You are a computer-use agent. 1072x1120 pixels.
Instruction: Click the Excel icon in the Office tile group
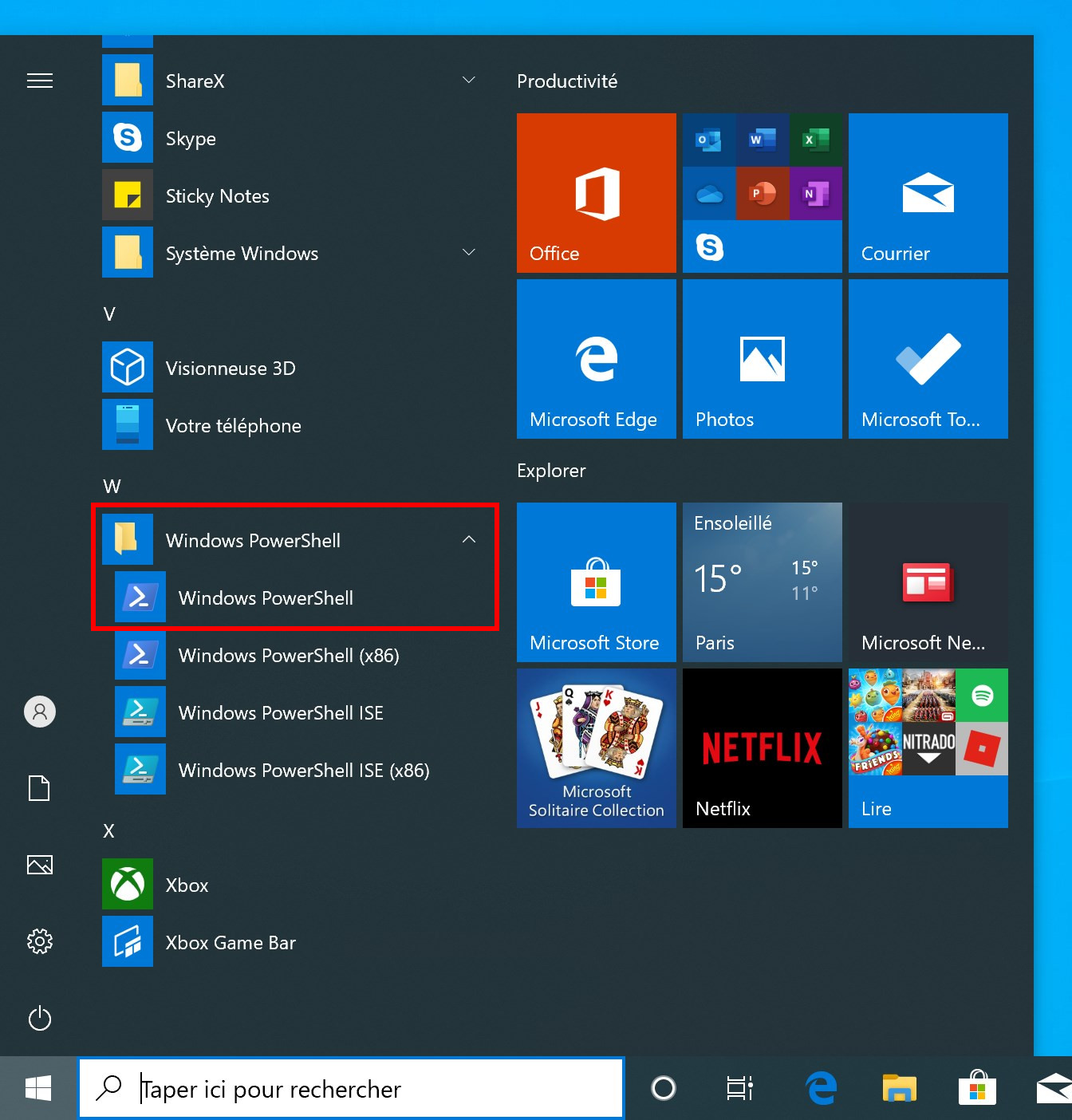816,140
